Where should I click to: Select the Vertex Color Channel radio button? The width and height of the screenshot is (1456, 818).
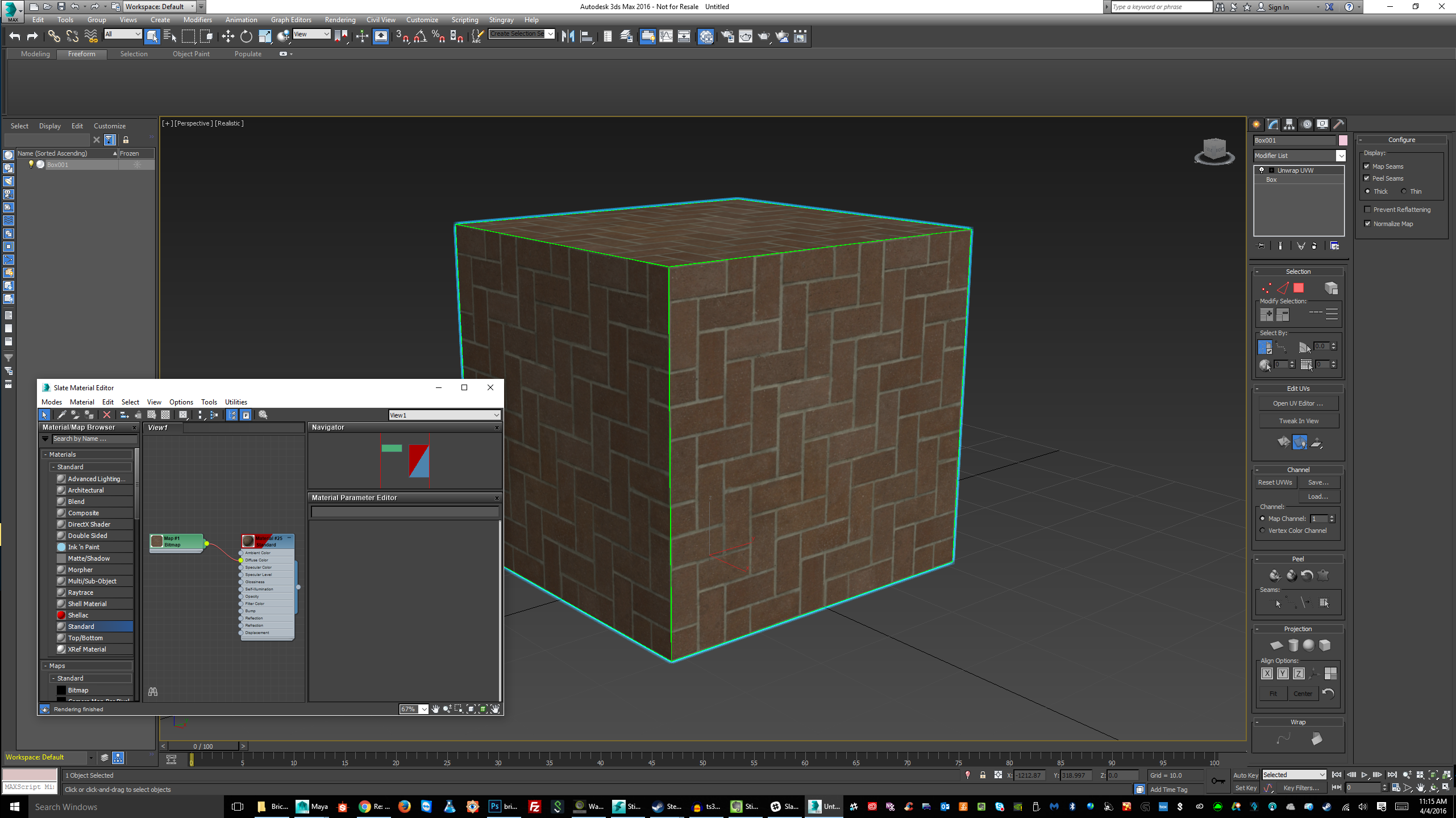click(x=1263, y=531)
